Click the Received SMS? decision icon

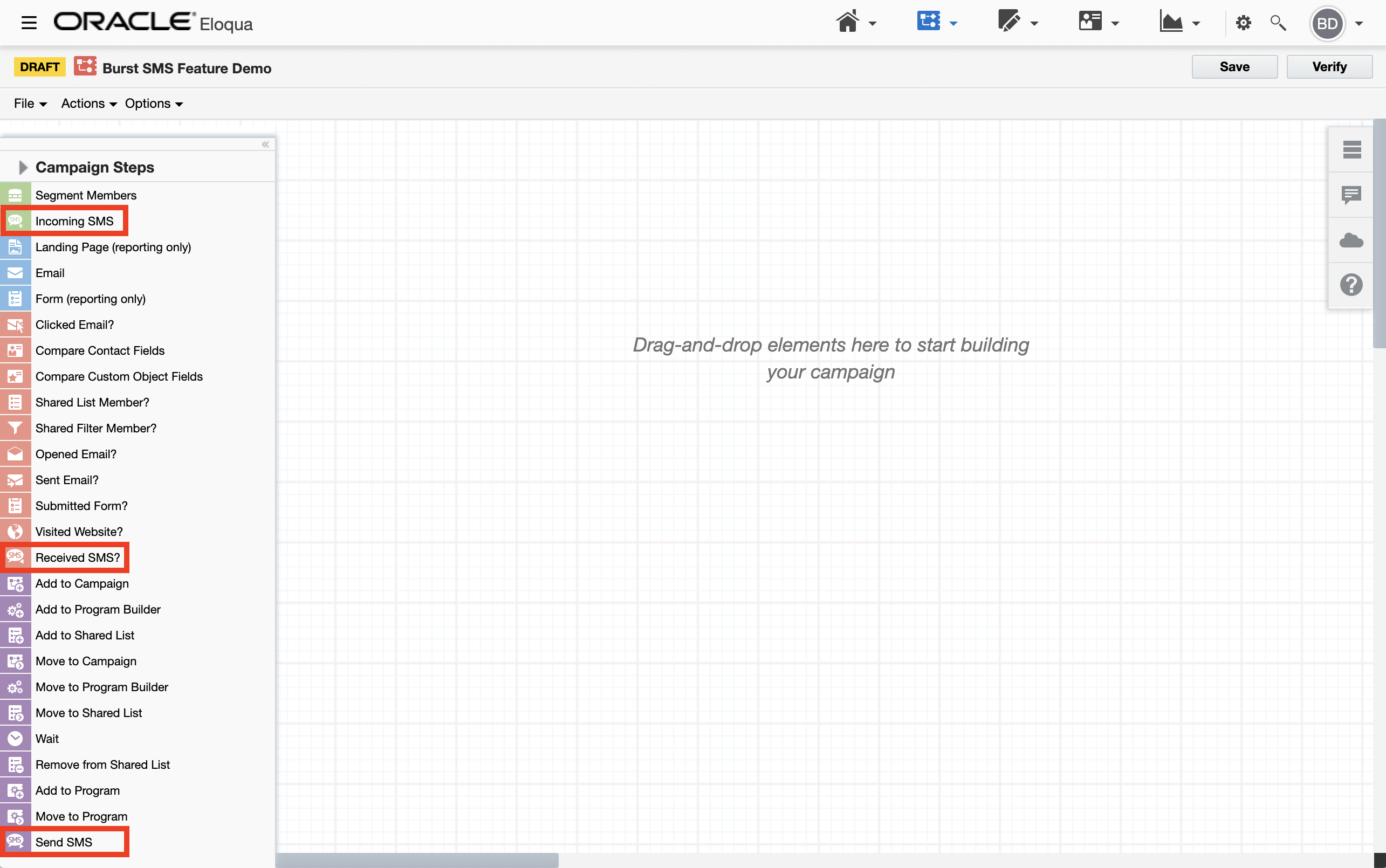[x=16, y=557]
